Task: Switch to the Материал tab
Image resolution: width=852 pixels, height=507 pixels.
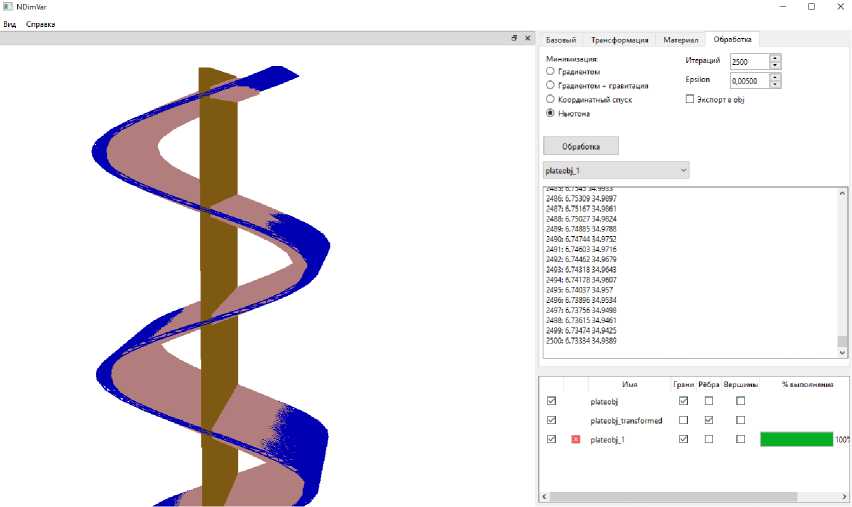Action: point(680,40)
